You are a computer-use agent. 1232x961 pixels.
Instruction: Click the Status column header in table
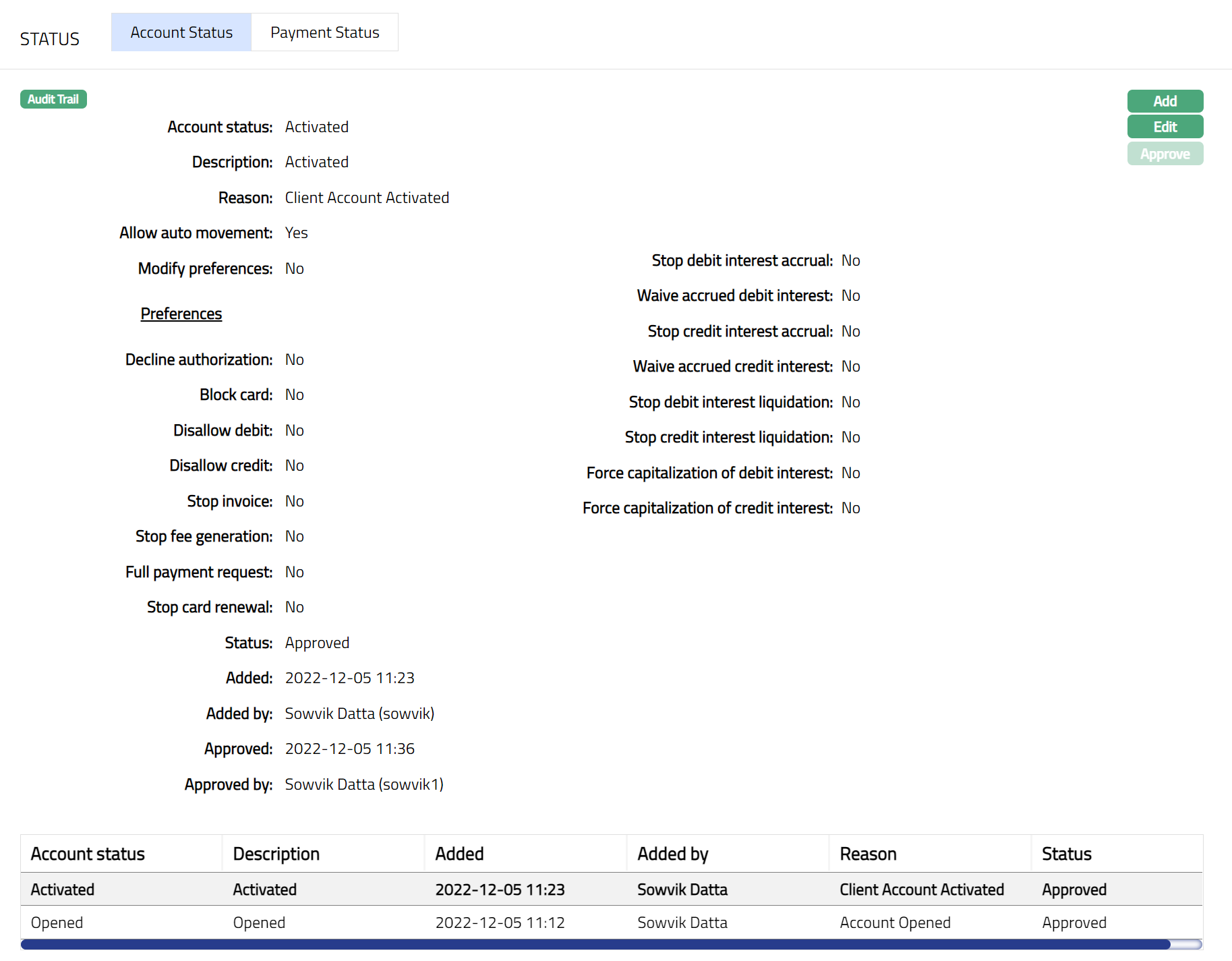point(1066,854)
